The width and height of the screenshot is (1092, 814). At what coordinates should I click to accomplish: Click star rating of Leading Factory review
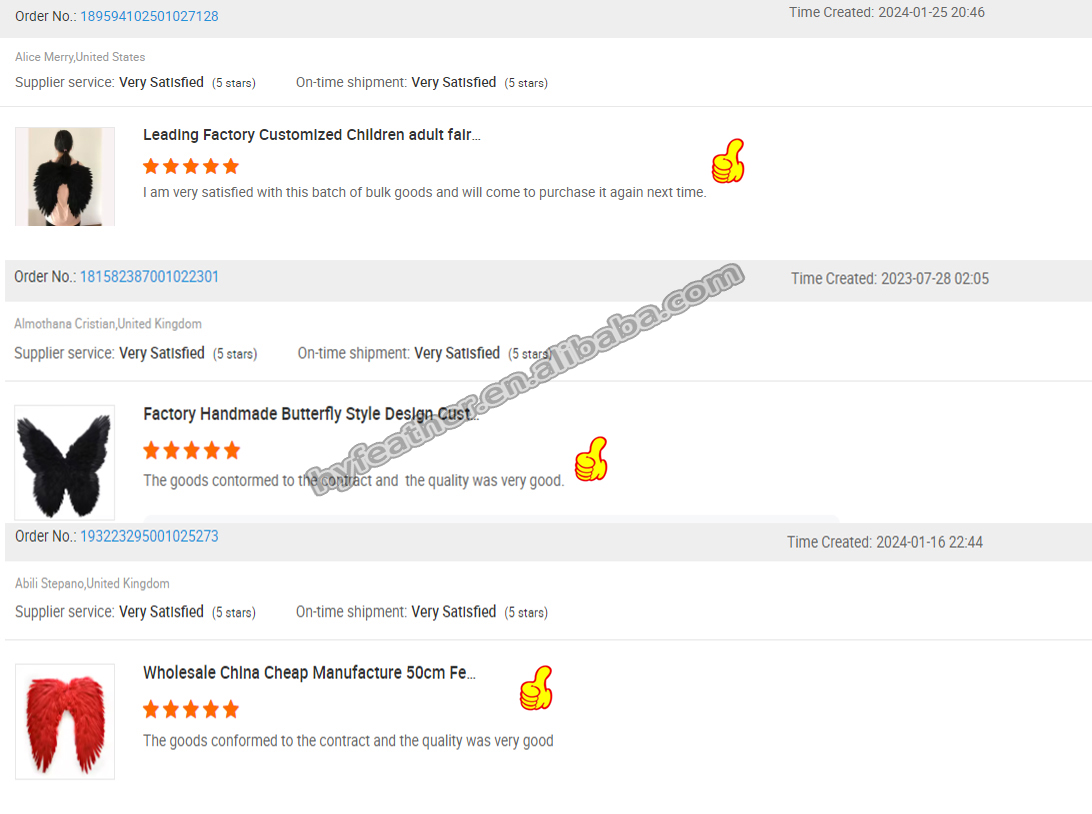191,166
